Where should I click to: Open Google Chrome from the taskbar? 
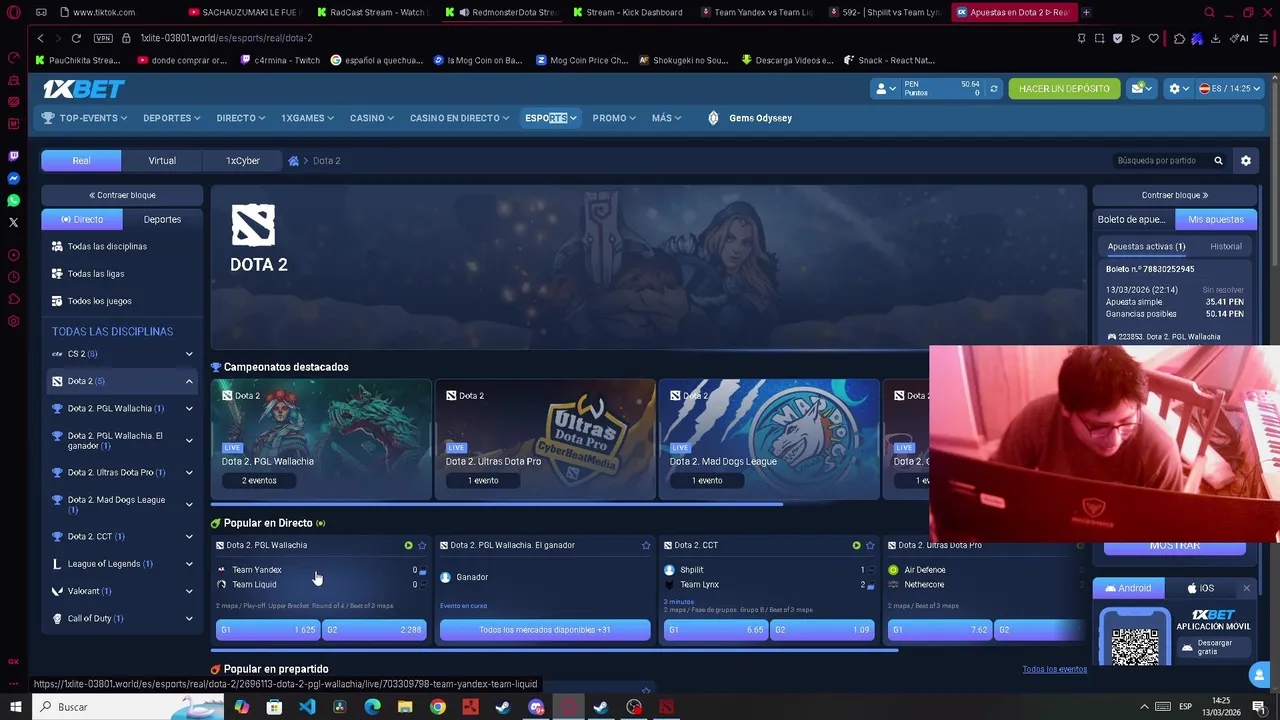click(438, 707)
